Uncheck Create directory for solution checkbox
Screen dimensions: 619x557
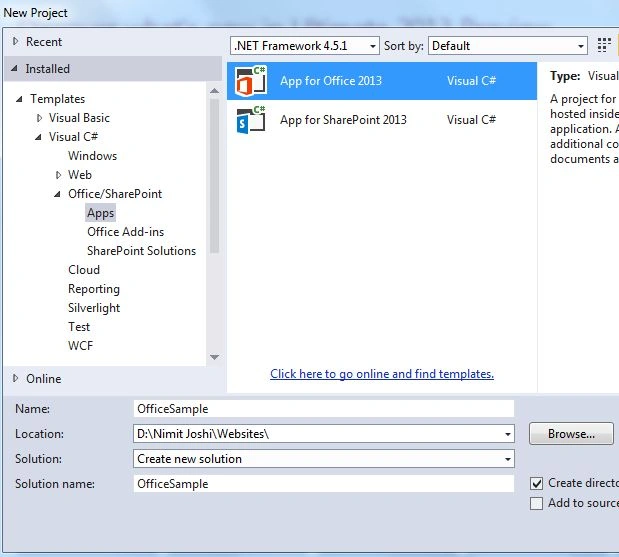click(536, 483)
